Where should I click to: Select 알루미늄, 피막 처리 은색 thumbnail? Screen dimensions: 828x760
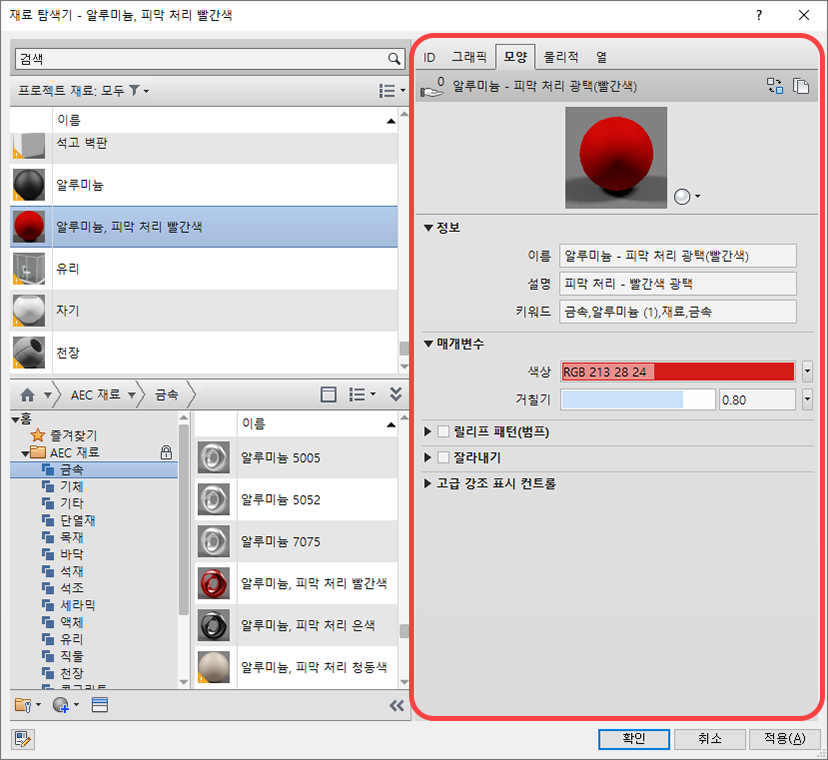click(214, 625)
